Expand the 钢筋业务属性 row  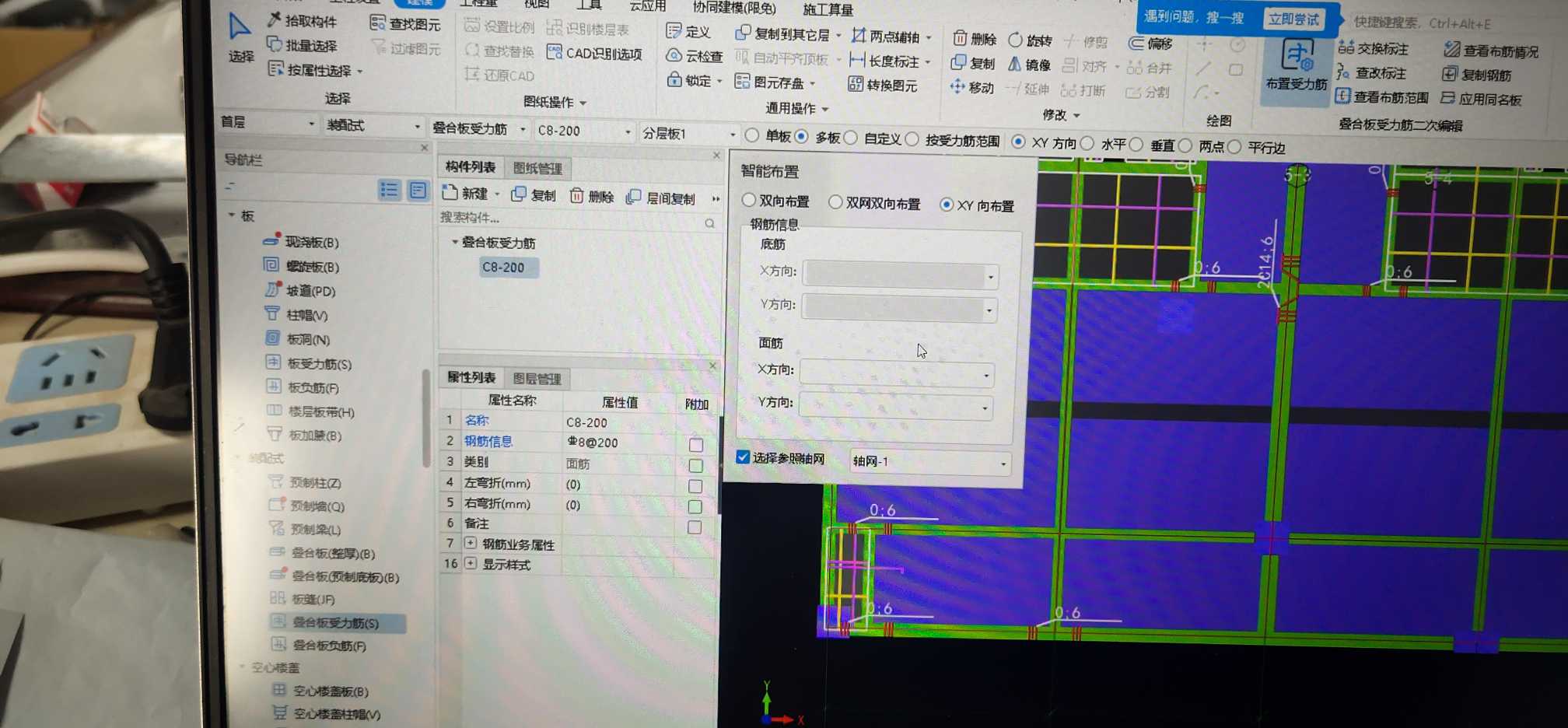471,544
